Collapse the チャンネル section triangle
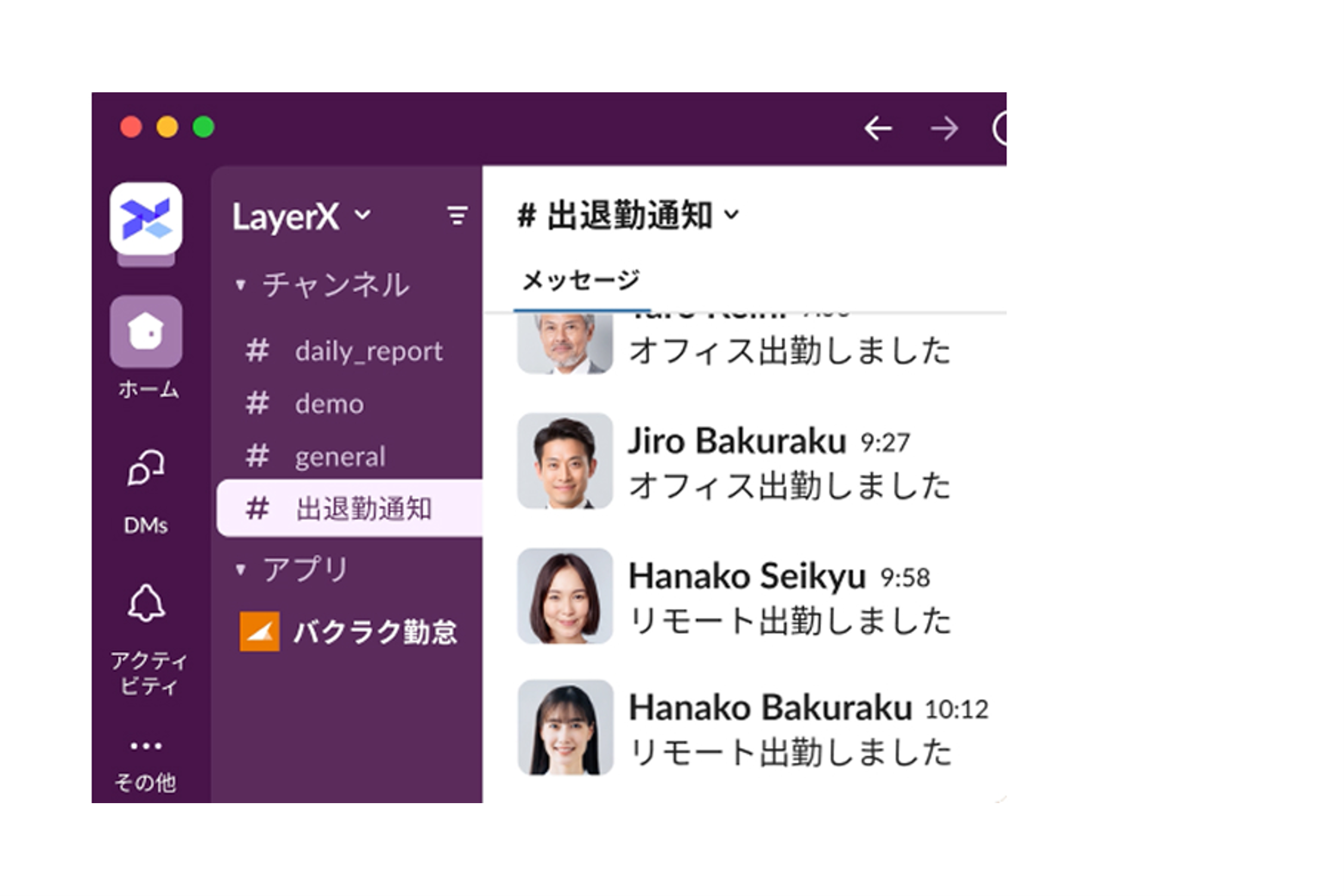 (241, 285)
